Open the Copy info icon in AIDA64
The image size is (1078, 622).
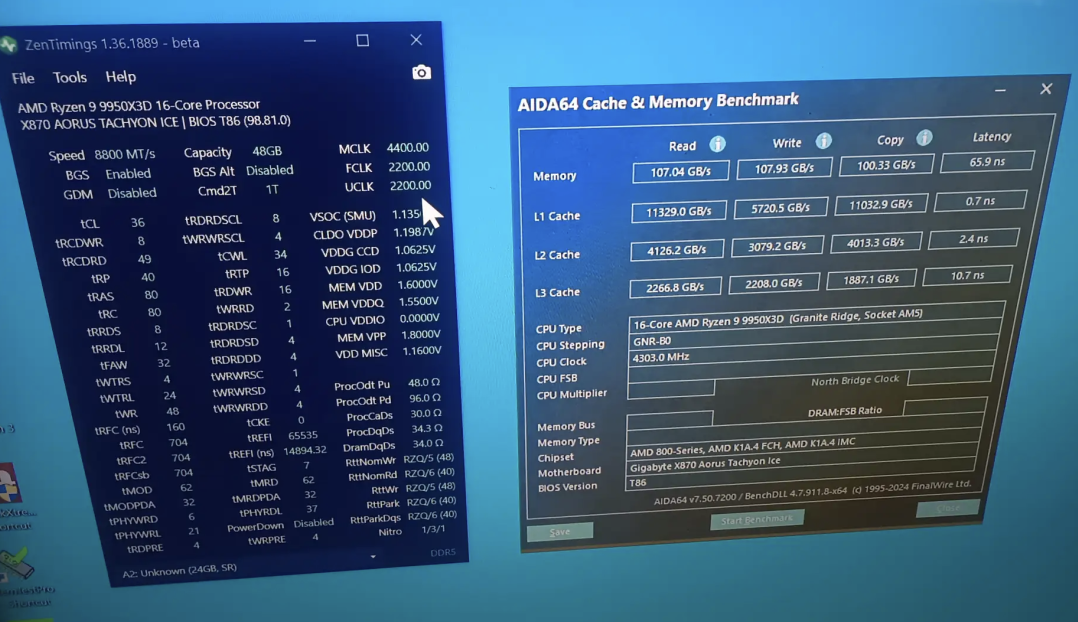924,138
